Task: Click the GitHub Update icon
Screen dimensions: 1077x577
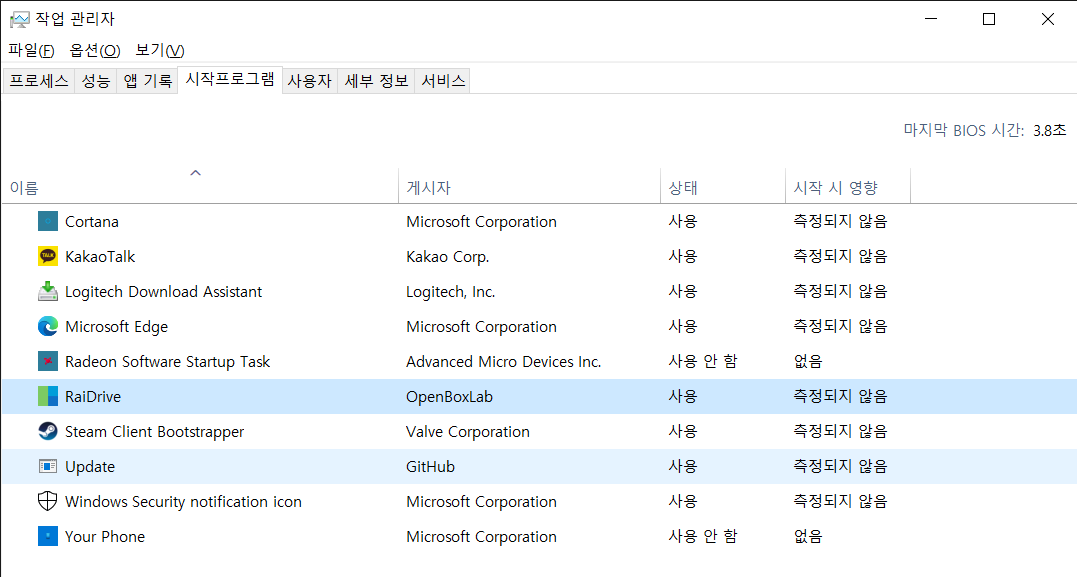Action: [47, 466]
